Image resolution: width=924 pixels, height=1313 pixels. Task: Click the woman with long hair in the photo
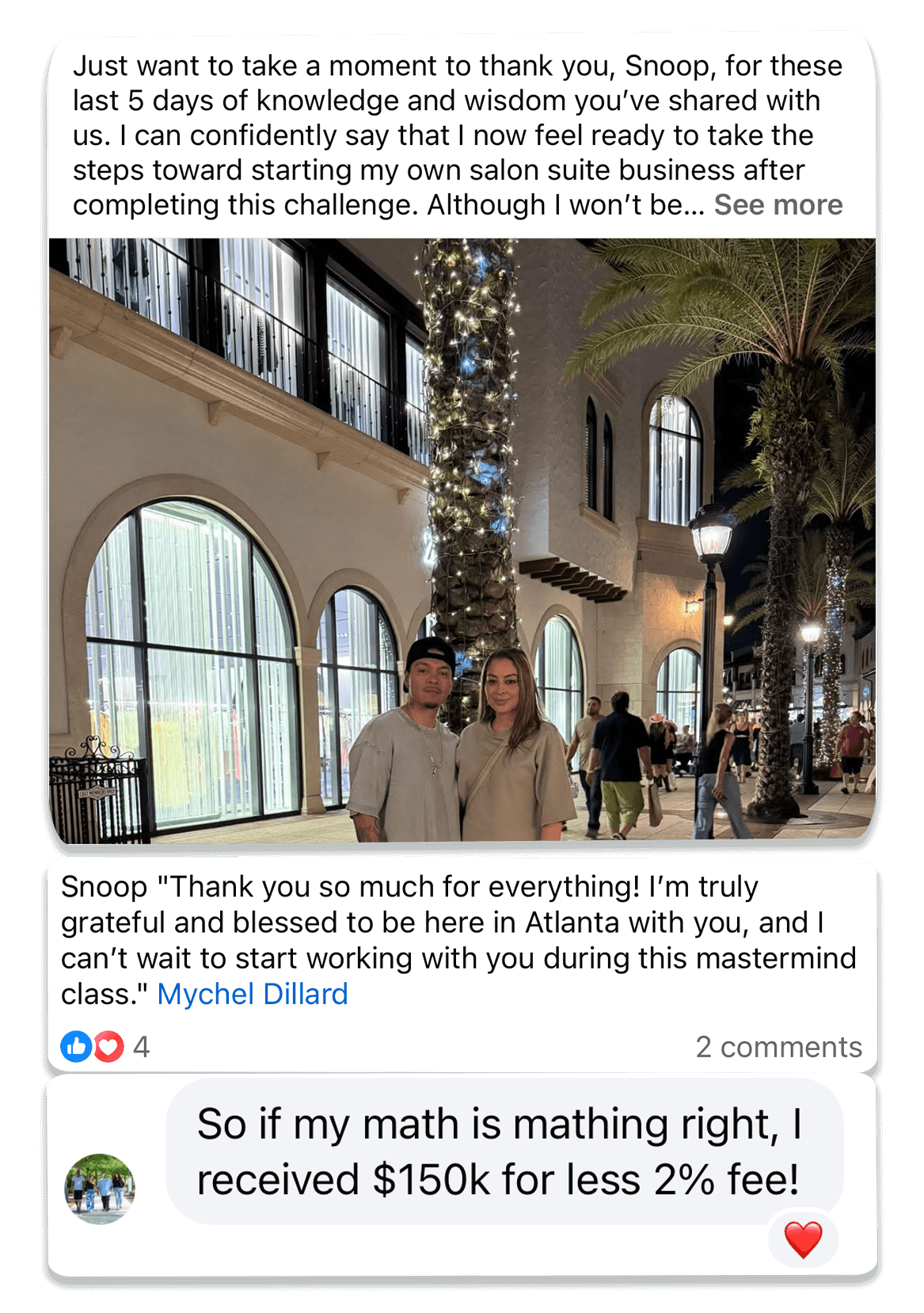click(514, 744)
